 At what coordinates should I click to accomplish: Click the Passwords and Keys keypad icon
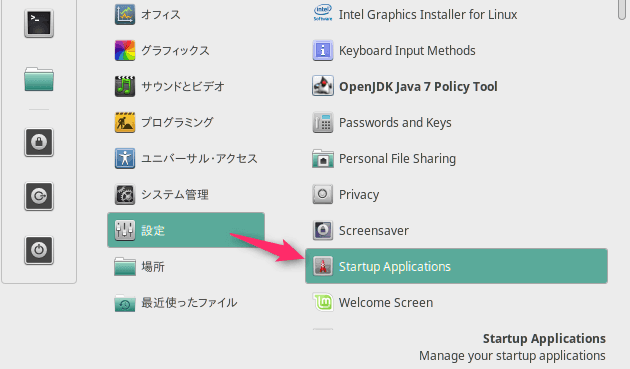click(x=323, y=122)
